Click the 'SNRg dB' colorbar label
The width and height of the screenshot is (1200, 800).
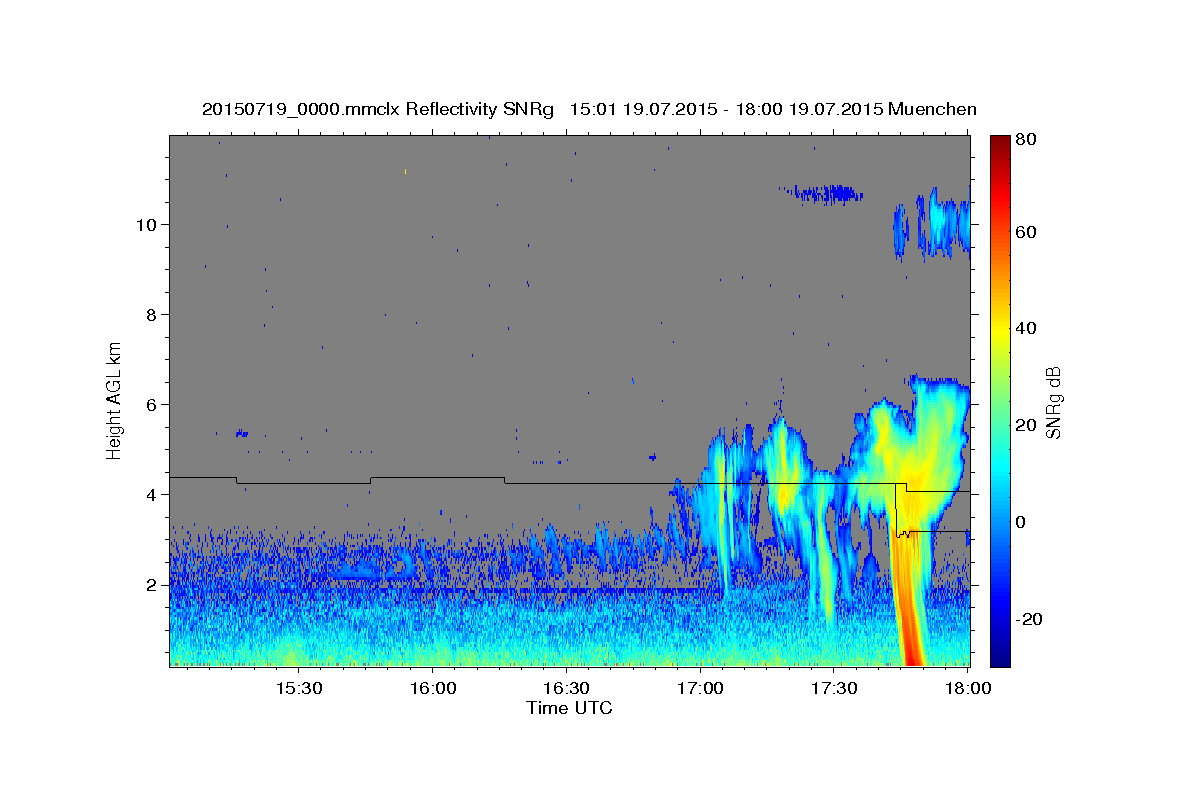tap(1052, 401)
